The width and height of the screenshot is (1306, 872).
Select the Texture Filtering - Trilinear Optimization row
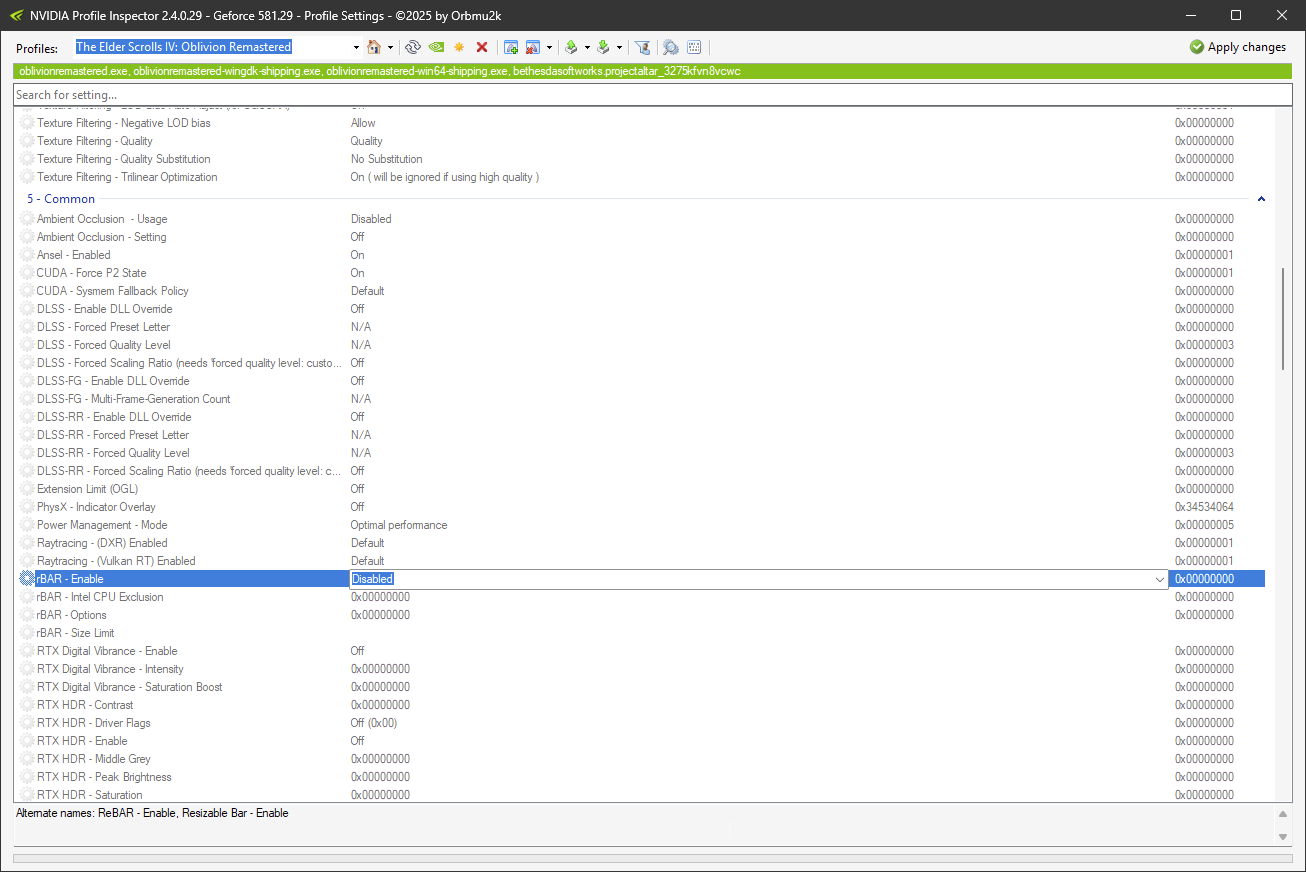[x=642, y=177]
